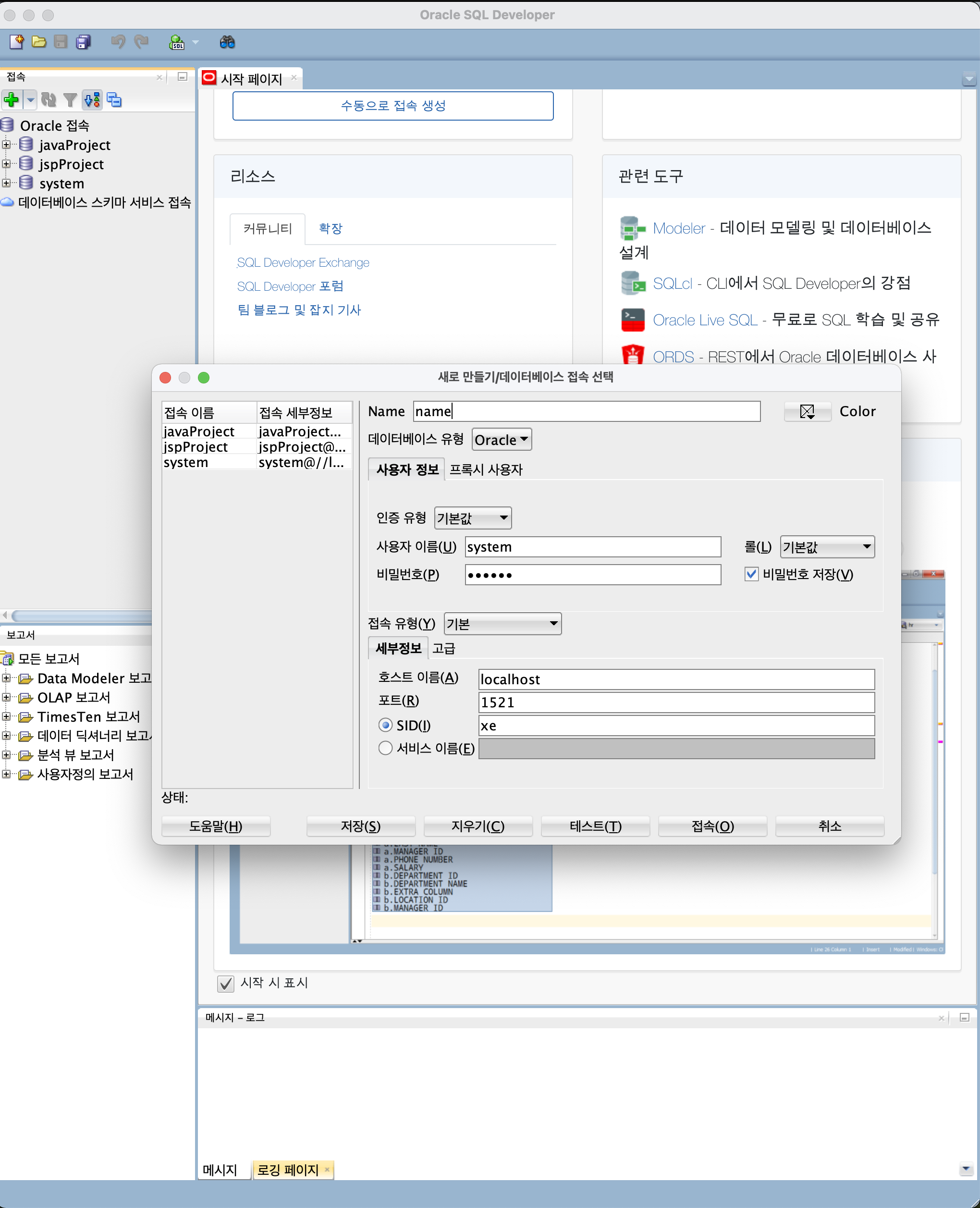This screenshot has width=980, height=1208.
Task: Click the Save All toolbar icon
Action: point(84,42)
